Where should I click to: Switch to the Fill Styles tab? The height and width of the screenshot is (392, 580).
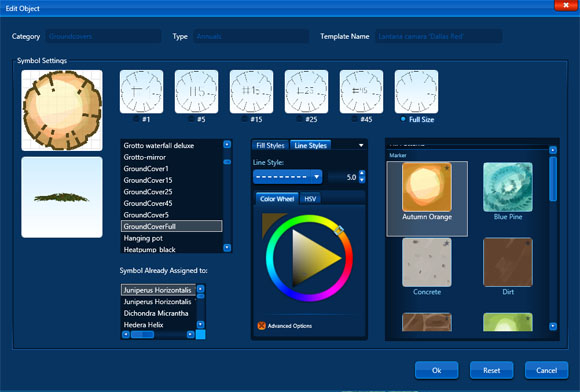pyautogui.click(x=270, y=145)
